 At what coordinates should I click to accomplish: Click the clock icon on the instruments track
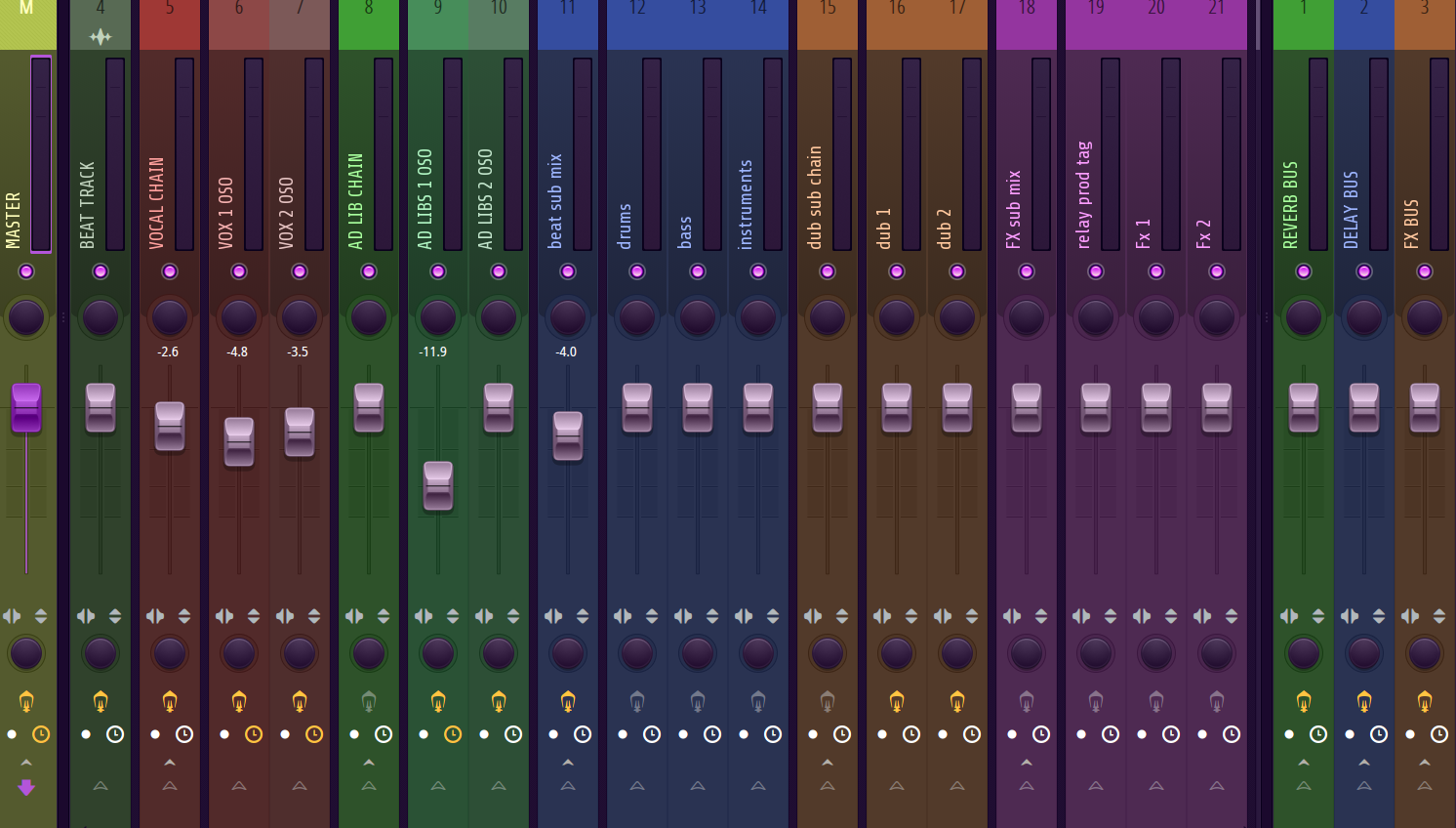(x=772, y=734)
